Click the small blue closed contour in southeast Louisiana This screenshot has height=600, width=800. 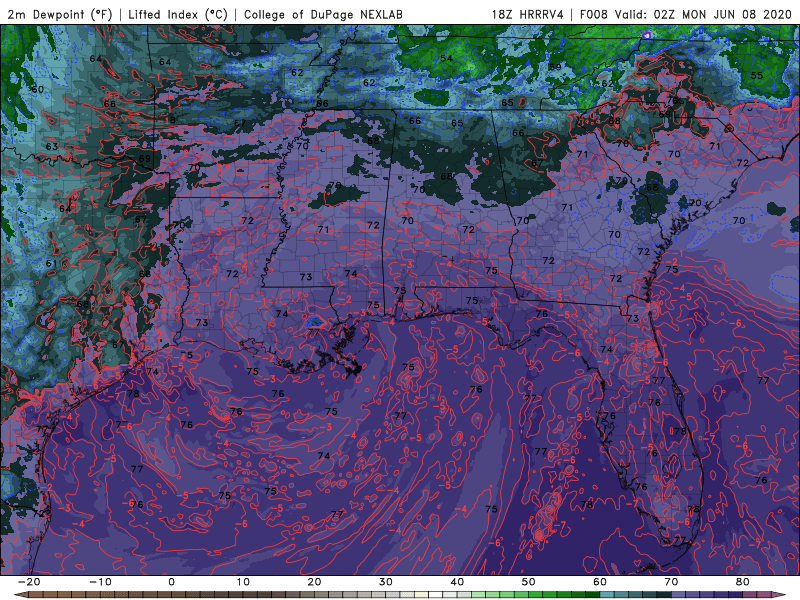pos(314,322)
